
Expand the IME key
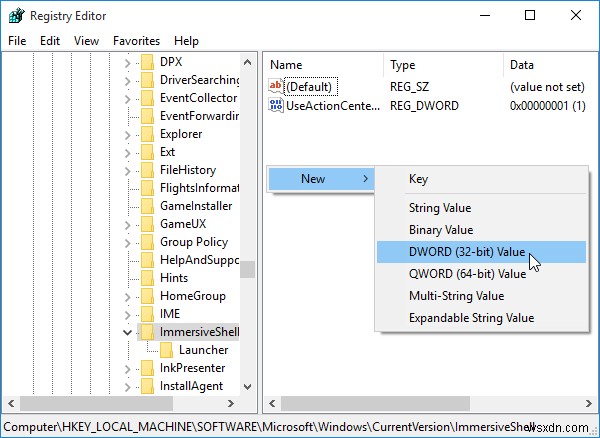127,314
